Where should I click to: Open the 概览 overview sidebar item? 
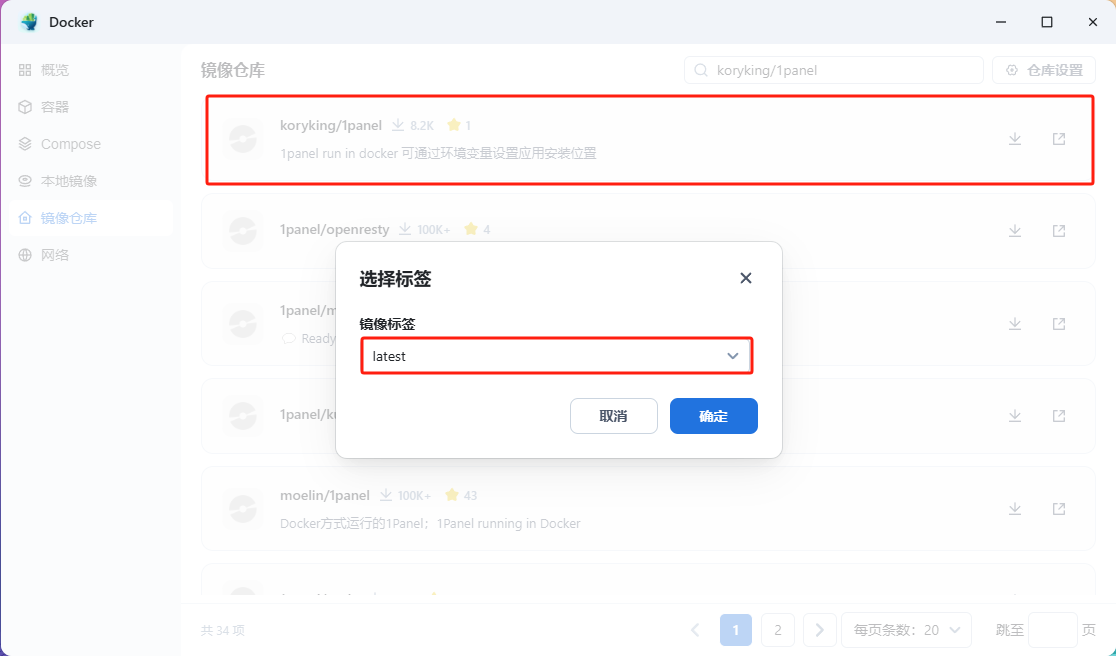point(91,70)
